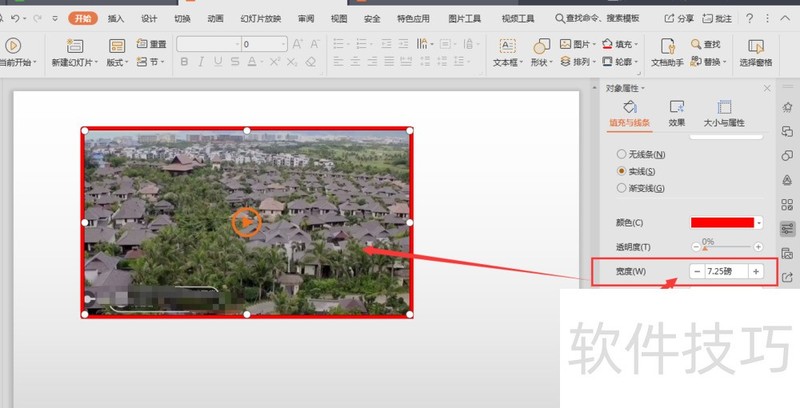
Task: Increase line width with plus button
Action: [x=756, y=271]
